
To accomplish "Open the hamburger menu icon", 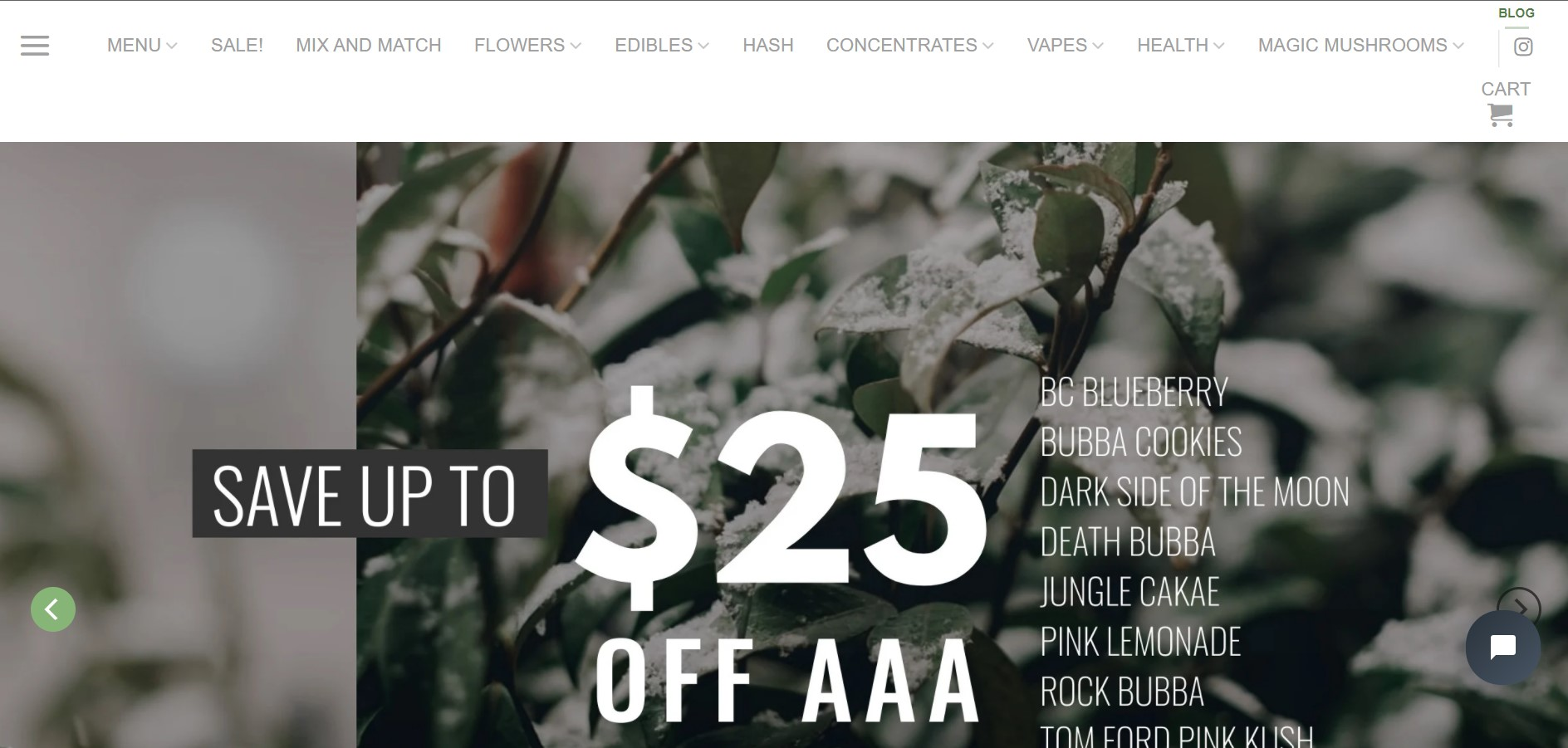I will 35,46.
